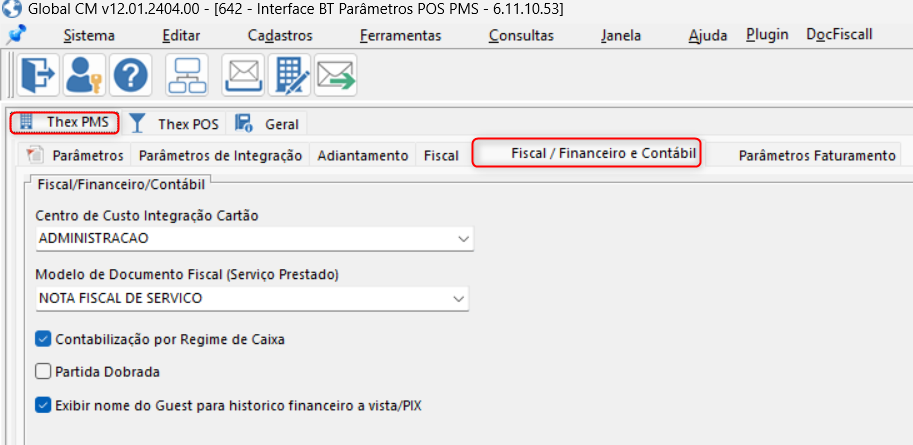Click the blue question mark help icon
Image resolution: width=913 pixels, height=445 pixels.
131,75
